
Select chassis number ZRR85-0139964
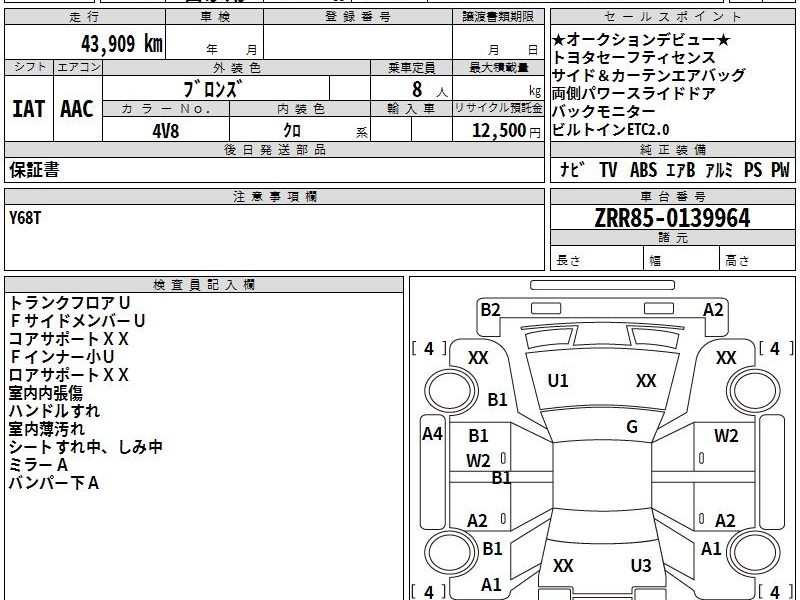point(672,218)
